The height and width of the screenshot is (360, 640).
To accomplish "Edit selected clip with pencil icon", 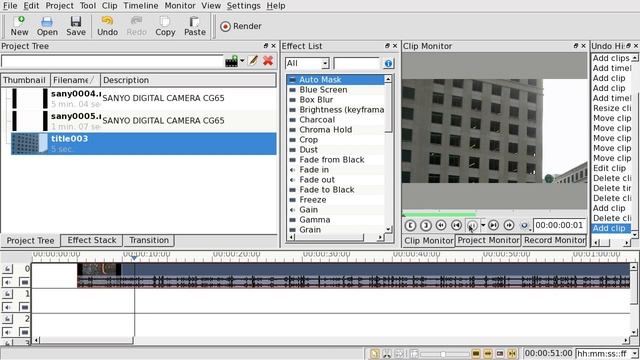I will pos(253,61).
